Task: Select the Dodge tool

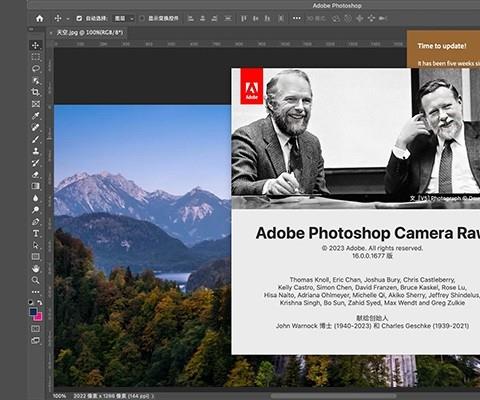Action: (36, 210)
